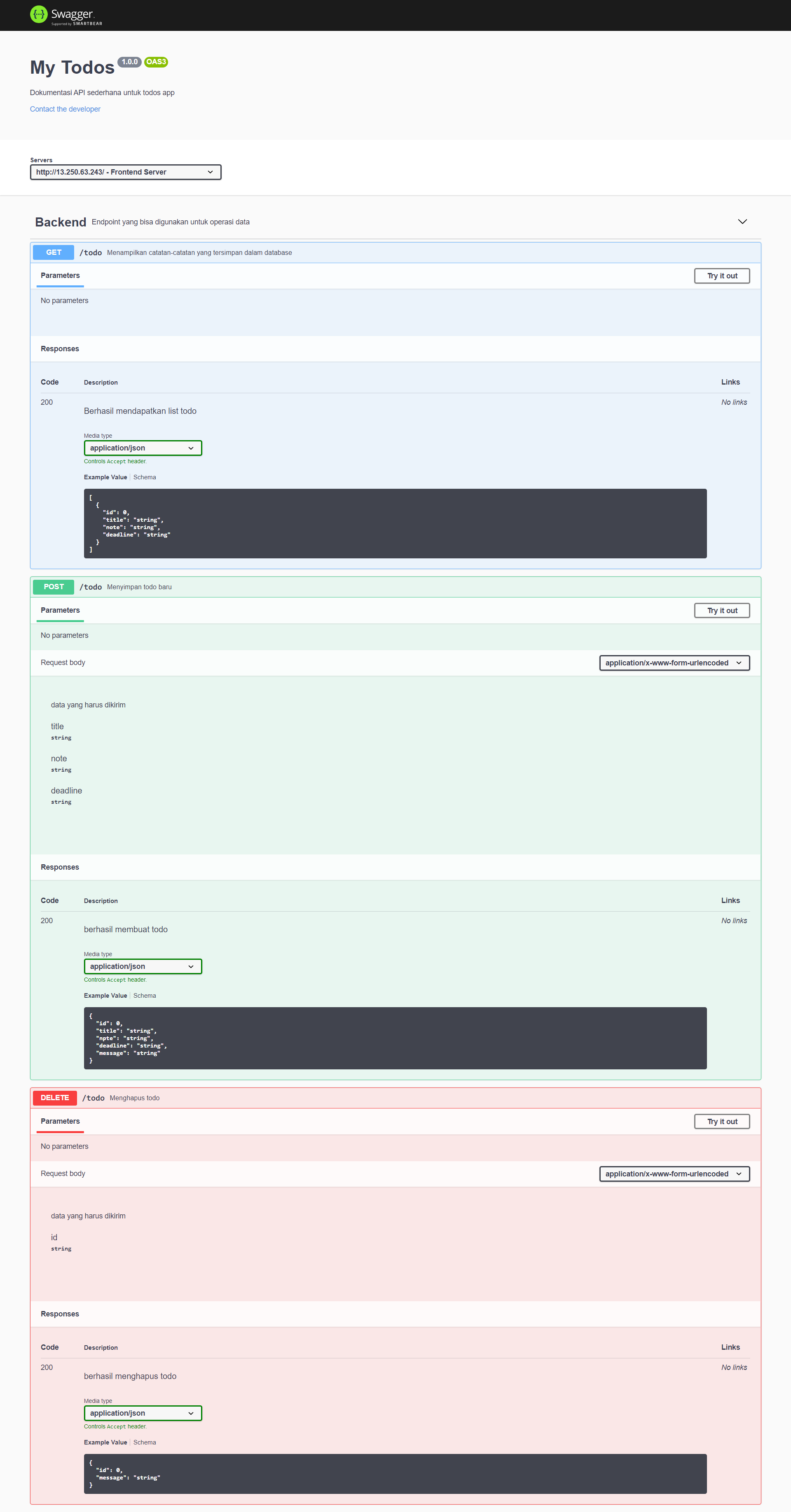Screen dimensions: 791x1512
Task: Open DELETE response media type dropdown
Action: [143, 1413]
